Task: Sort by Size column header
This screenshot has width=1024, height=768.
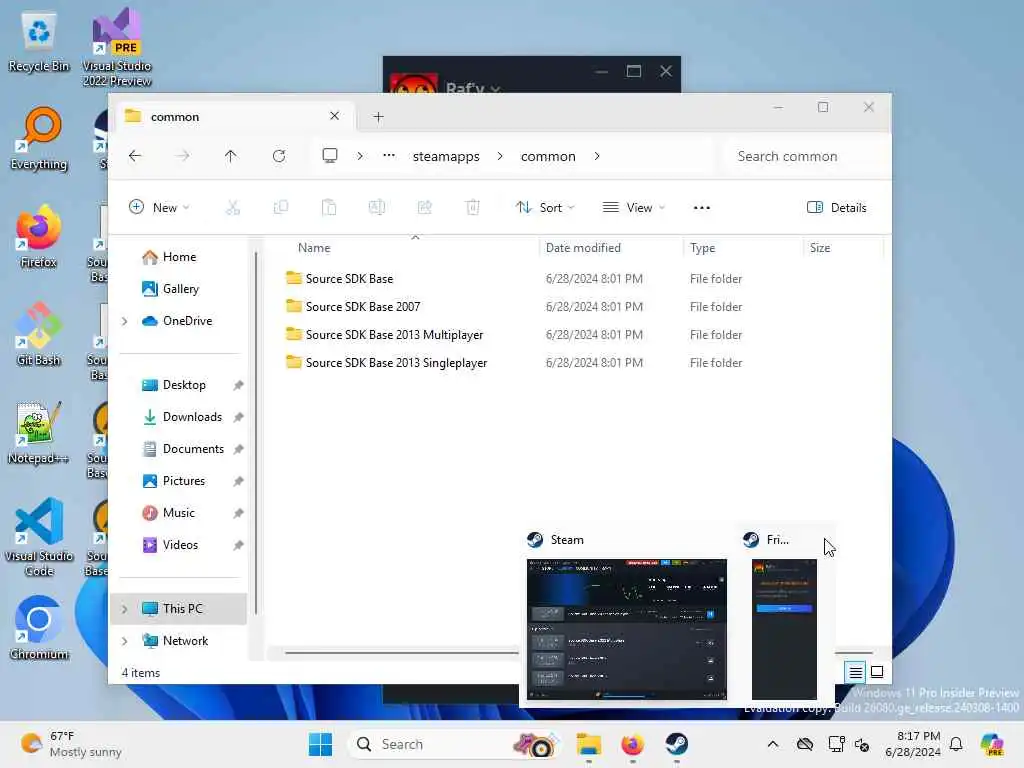Action: point(842,248)
